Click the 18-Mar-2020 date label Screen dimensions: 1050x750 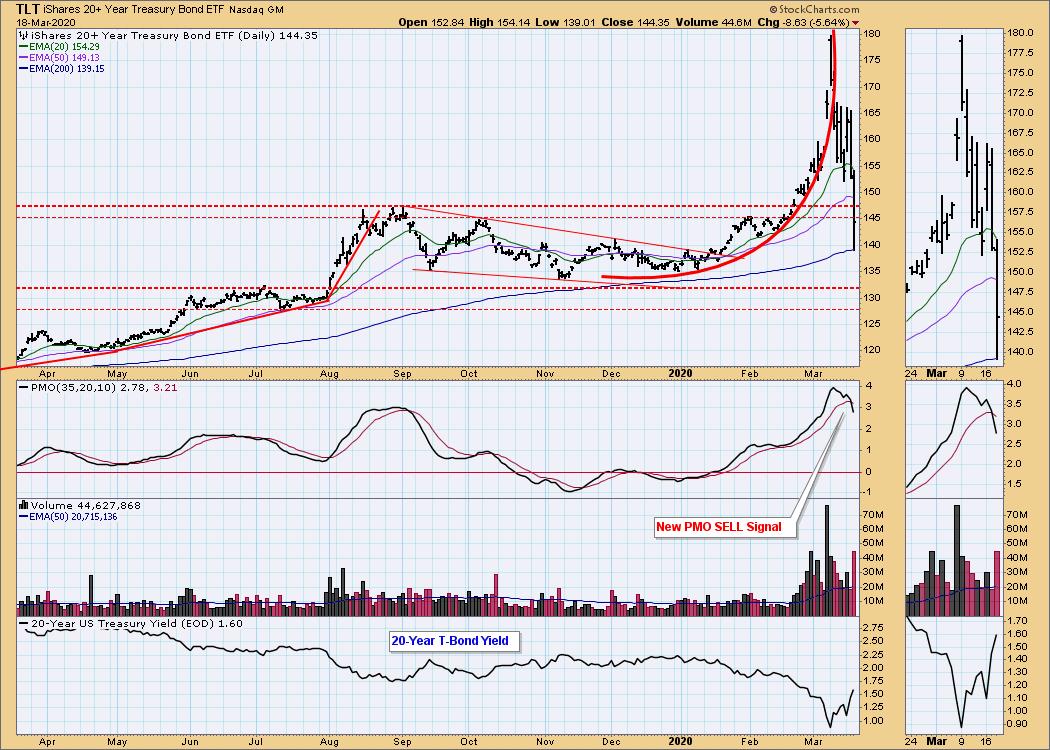tap(44, 22)
